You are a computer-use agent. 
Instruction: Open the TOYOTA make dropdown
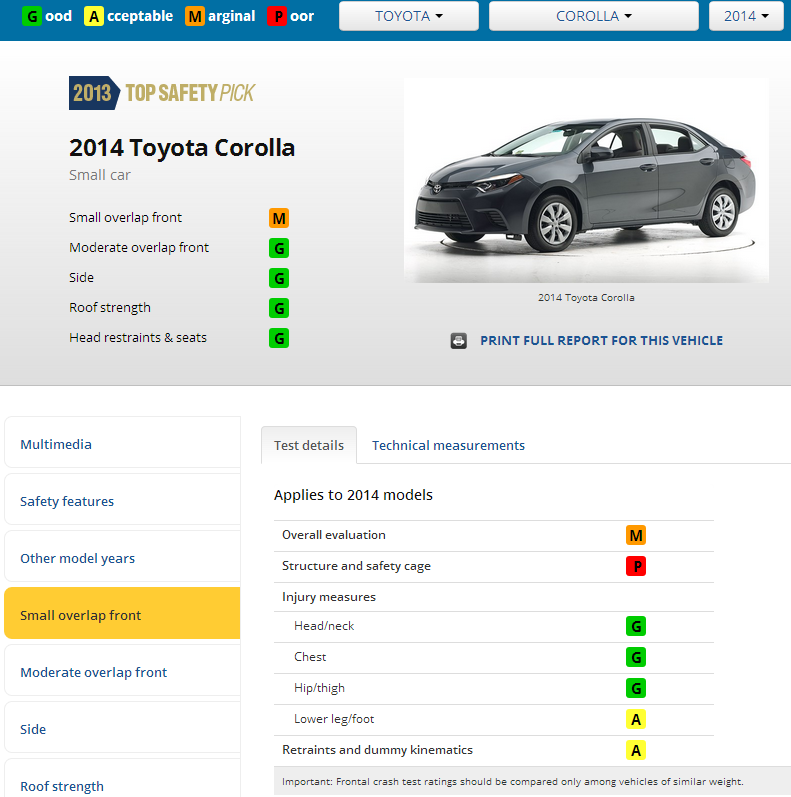408,16
